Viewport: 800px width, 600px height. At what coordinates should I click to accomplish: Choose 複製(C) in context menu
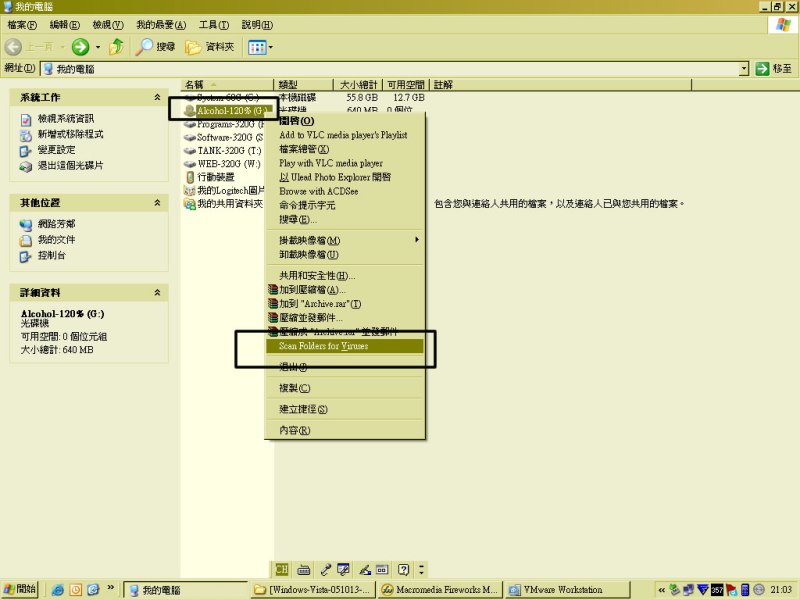[x=345, y=388]
